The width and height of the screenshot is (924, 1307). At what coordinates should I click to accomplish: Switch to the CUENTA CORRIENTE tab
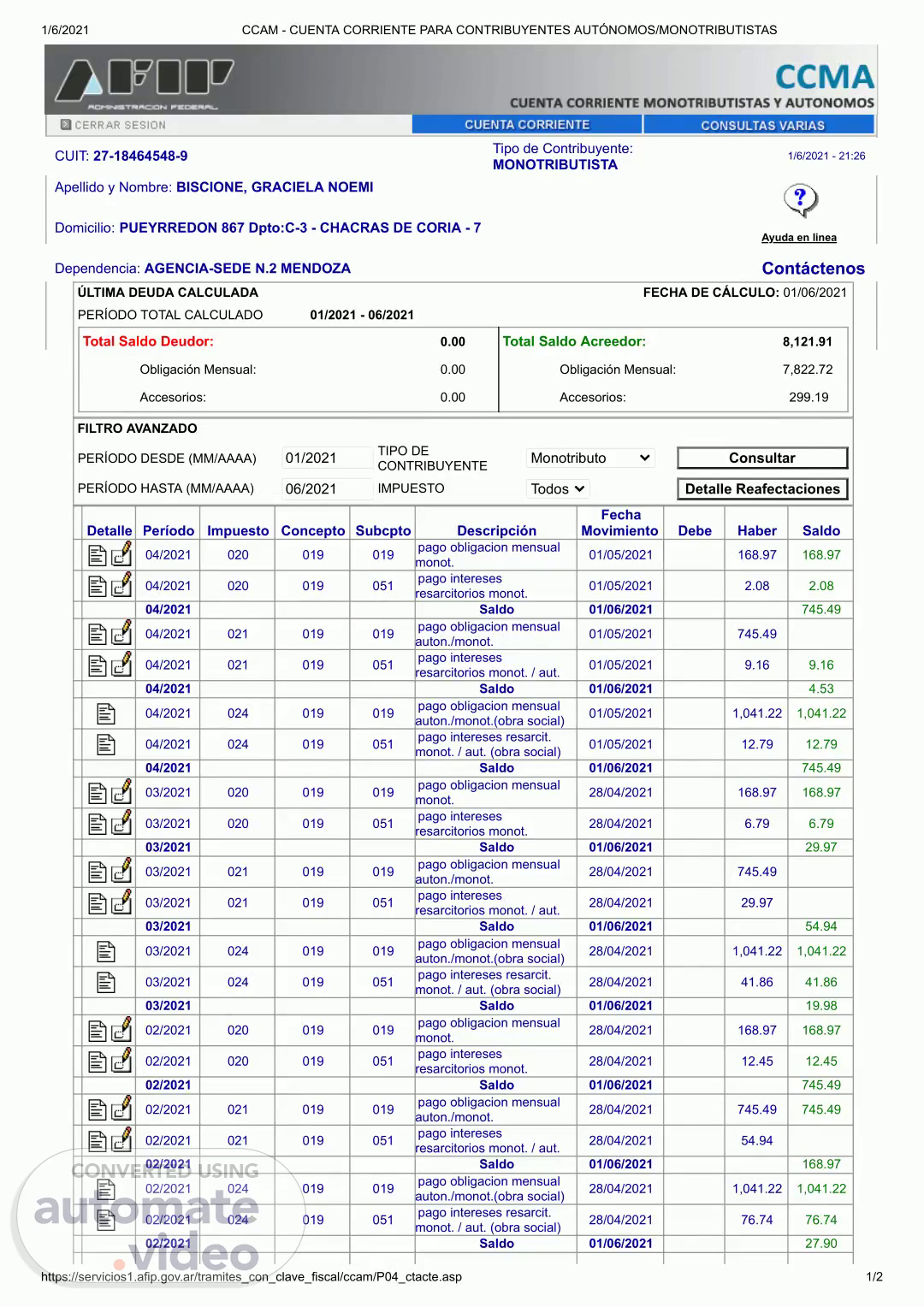pyautogui.click(x=527, y=125)
